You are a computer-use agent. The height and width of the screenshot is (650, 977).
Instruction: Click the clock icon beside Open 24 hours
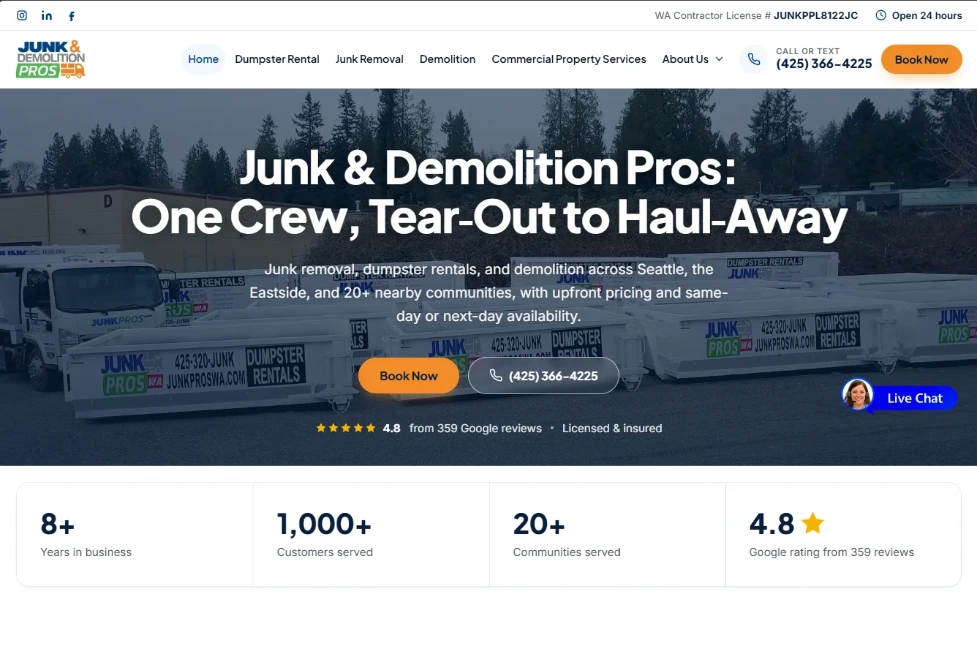881,16
